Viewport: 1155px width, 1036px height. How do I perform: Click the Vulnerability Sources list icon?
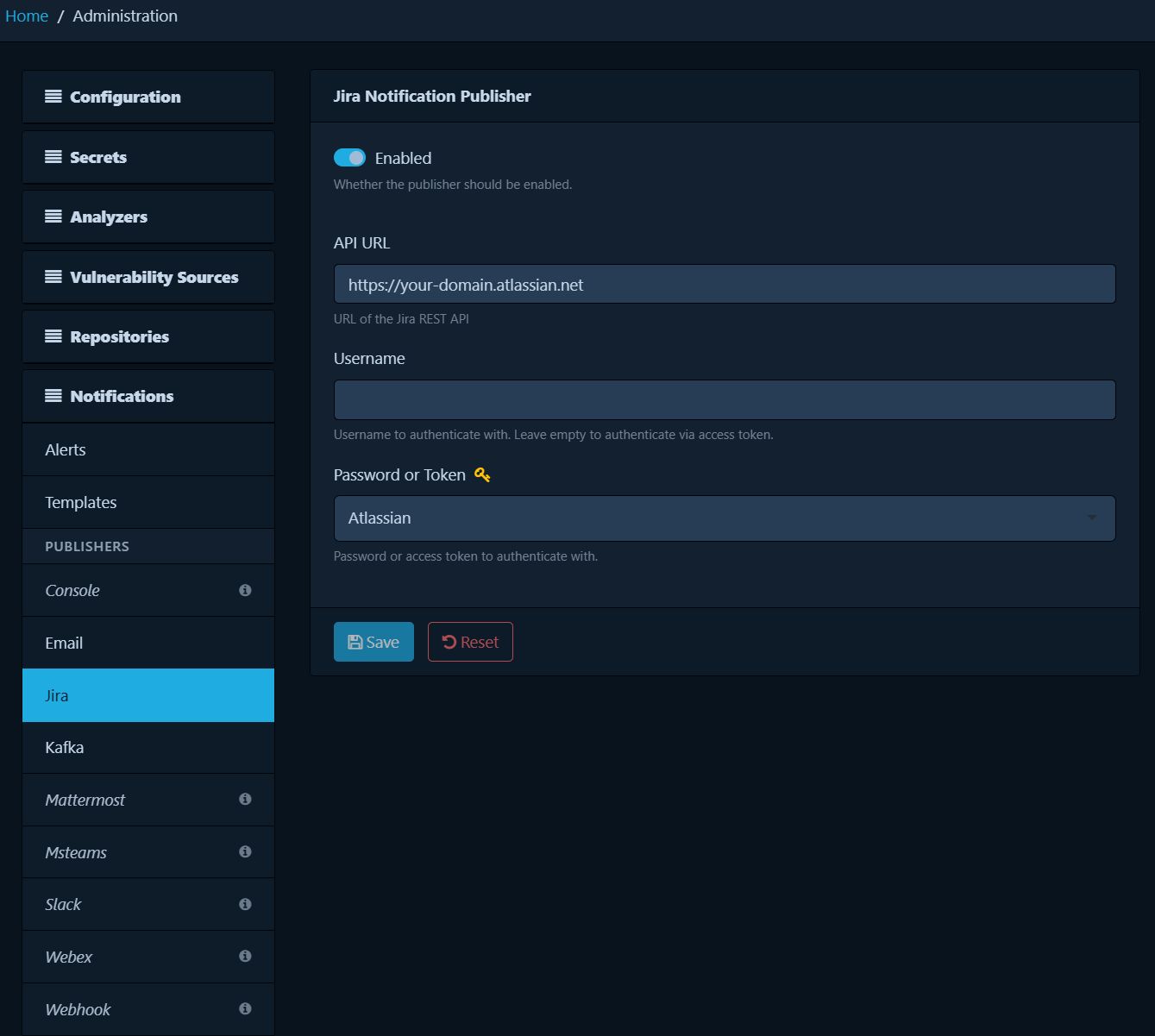53,277
